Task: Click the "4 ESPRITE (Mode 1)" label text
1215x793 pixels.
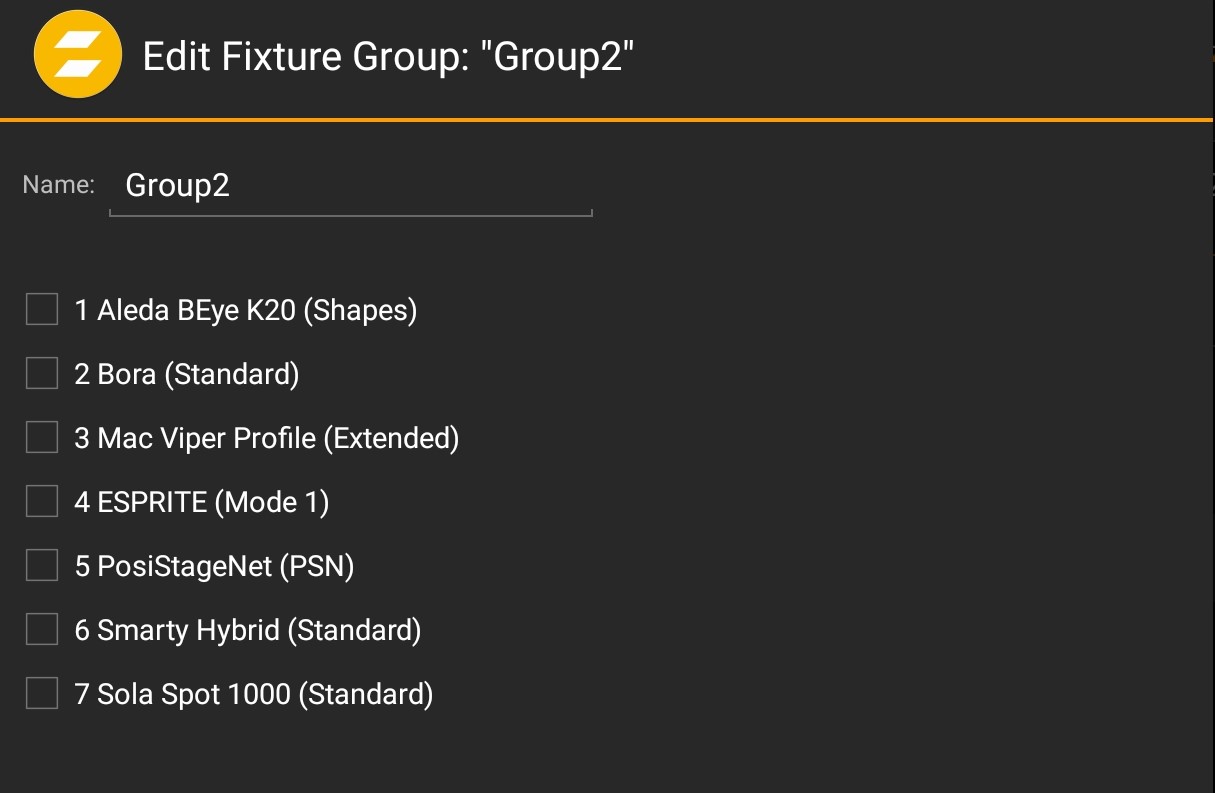Action: tap(201, 503)
